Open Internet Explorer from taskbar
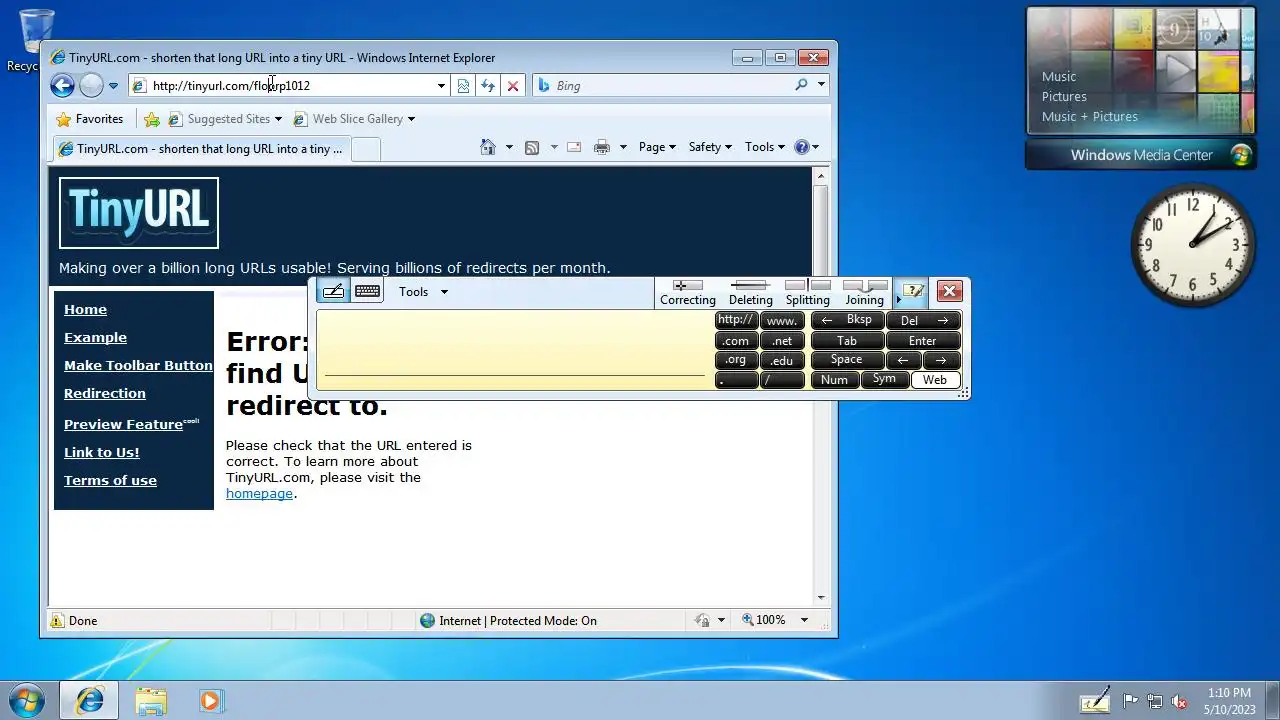 pyautogui.click(x=90, y=700)
